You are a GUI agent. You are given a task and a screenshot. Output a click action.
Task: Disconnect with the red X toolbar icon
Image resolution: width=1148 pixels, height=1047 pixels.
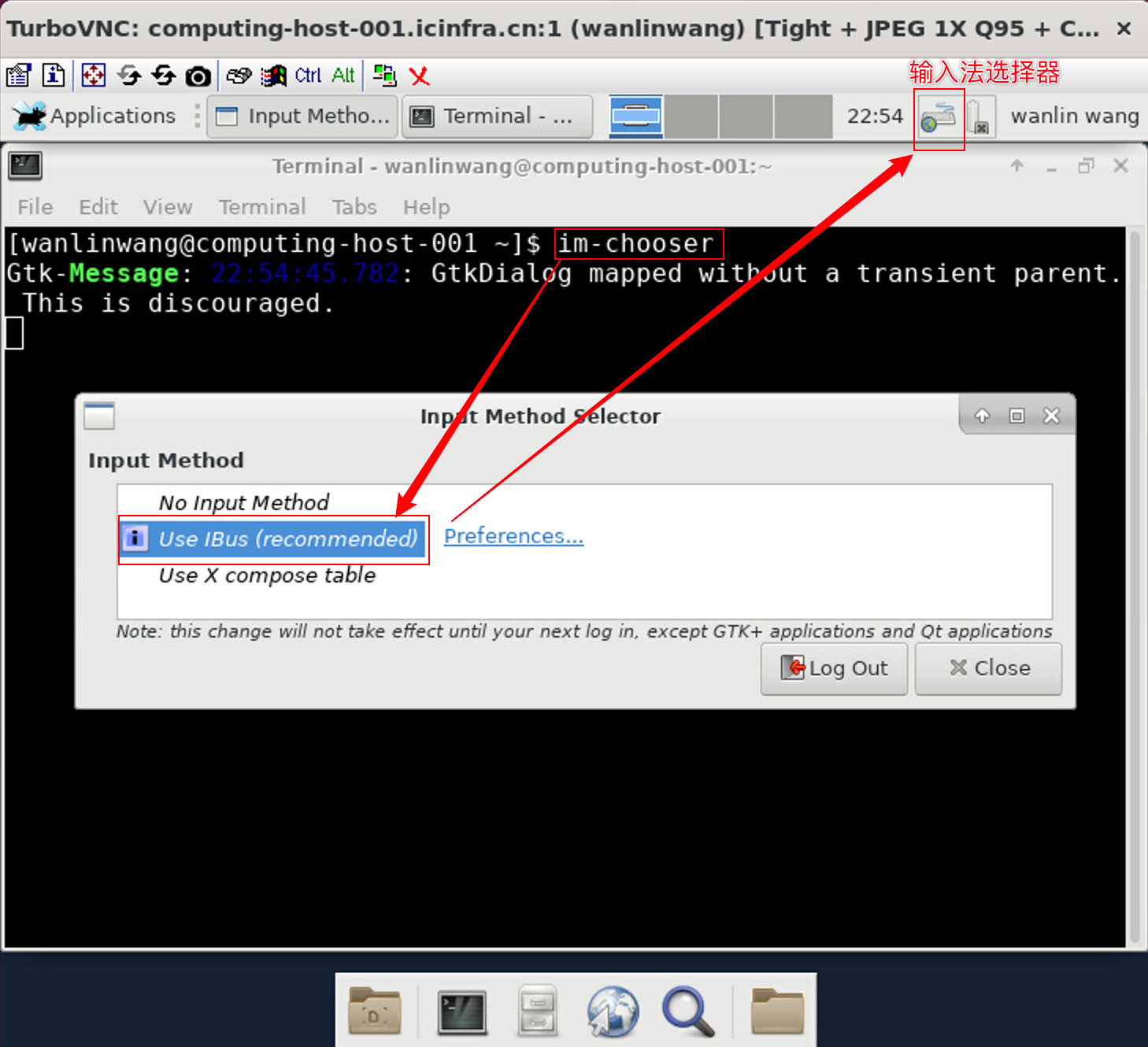pos(420,76)
